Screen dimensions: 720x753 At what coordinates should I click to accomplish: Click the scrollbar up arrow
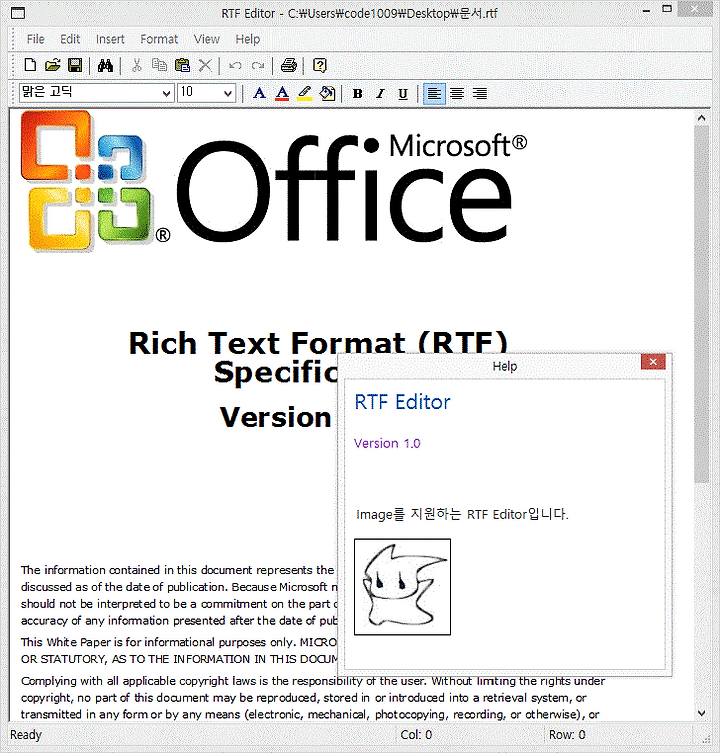pos(701,118)
